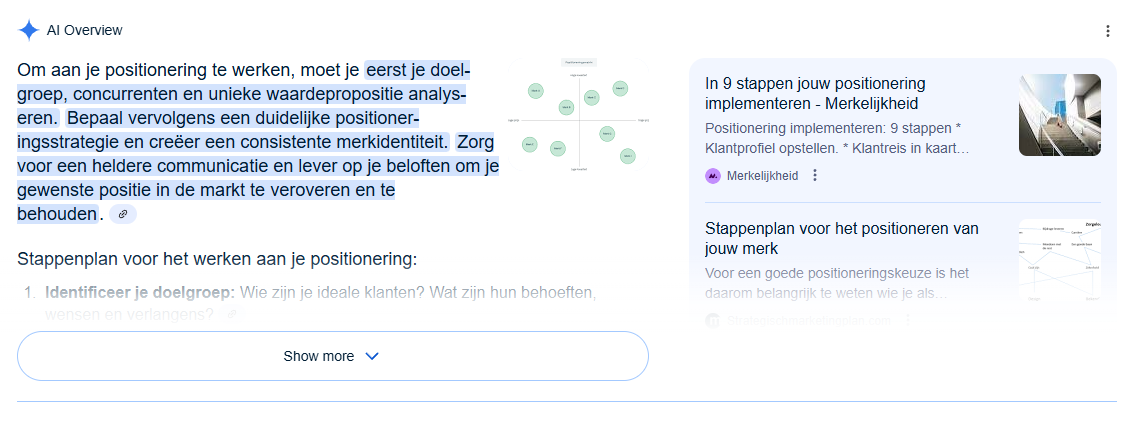Open the three-dot menu beside Merkelijkheid
Screen dimensions: 1130x422
point(815,175)
